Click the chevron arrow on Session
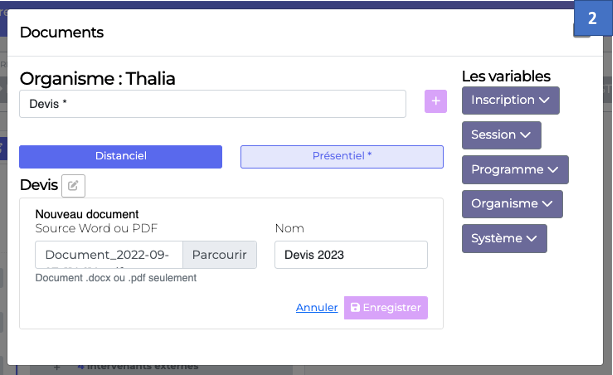 pyautogui.click(x=525, y=135)
